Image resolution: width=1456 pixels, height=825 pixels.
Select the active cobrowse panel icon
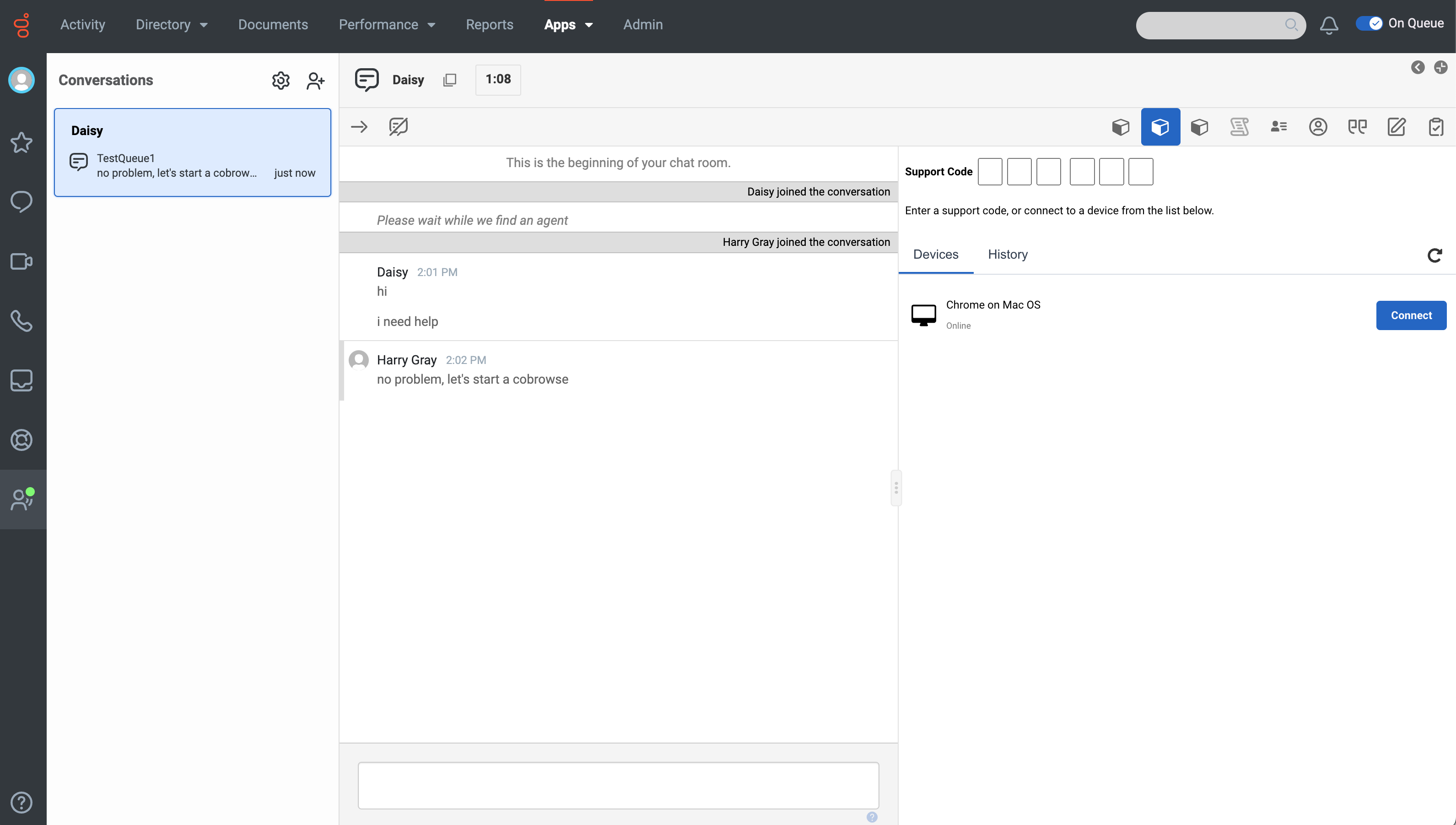click(x=1160, y=126)
